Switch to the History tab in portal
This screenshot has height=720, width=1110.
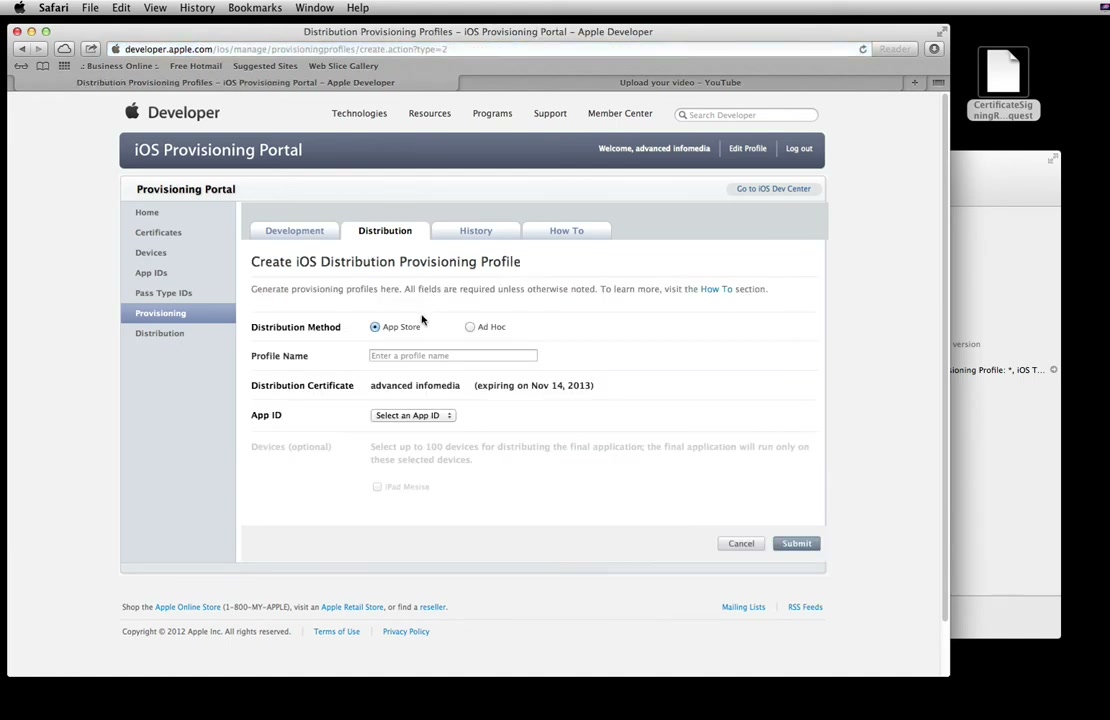(476, 231)
